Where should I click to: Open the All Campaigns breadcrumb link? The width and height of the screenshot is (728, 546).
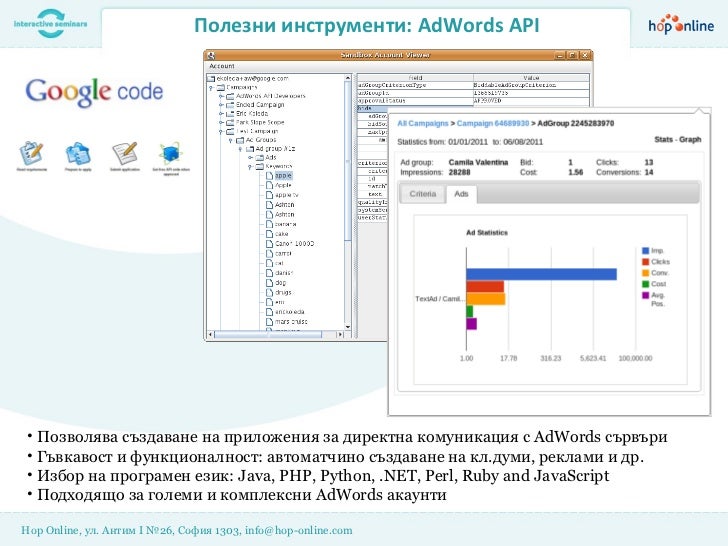click(422, 124)
